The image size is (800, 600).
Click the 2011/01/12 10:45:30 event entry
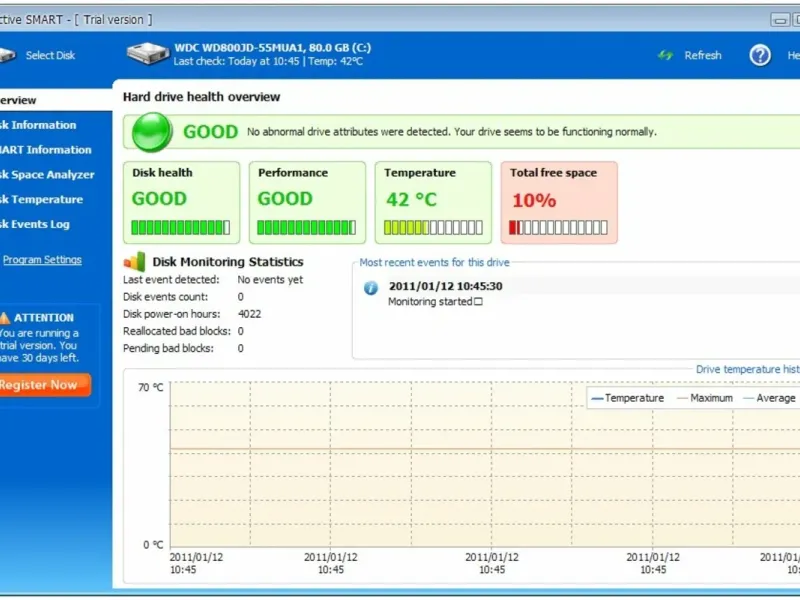point(445,286)
